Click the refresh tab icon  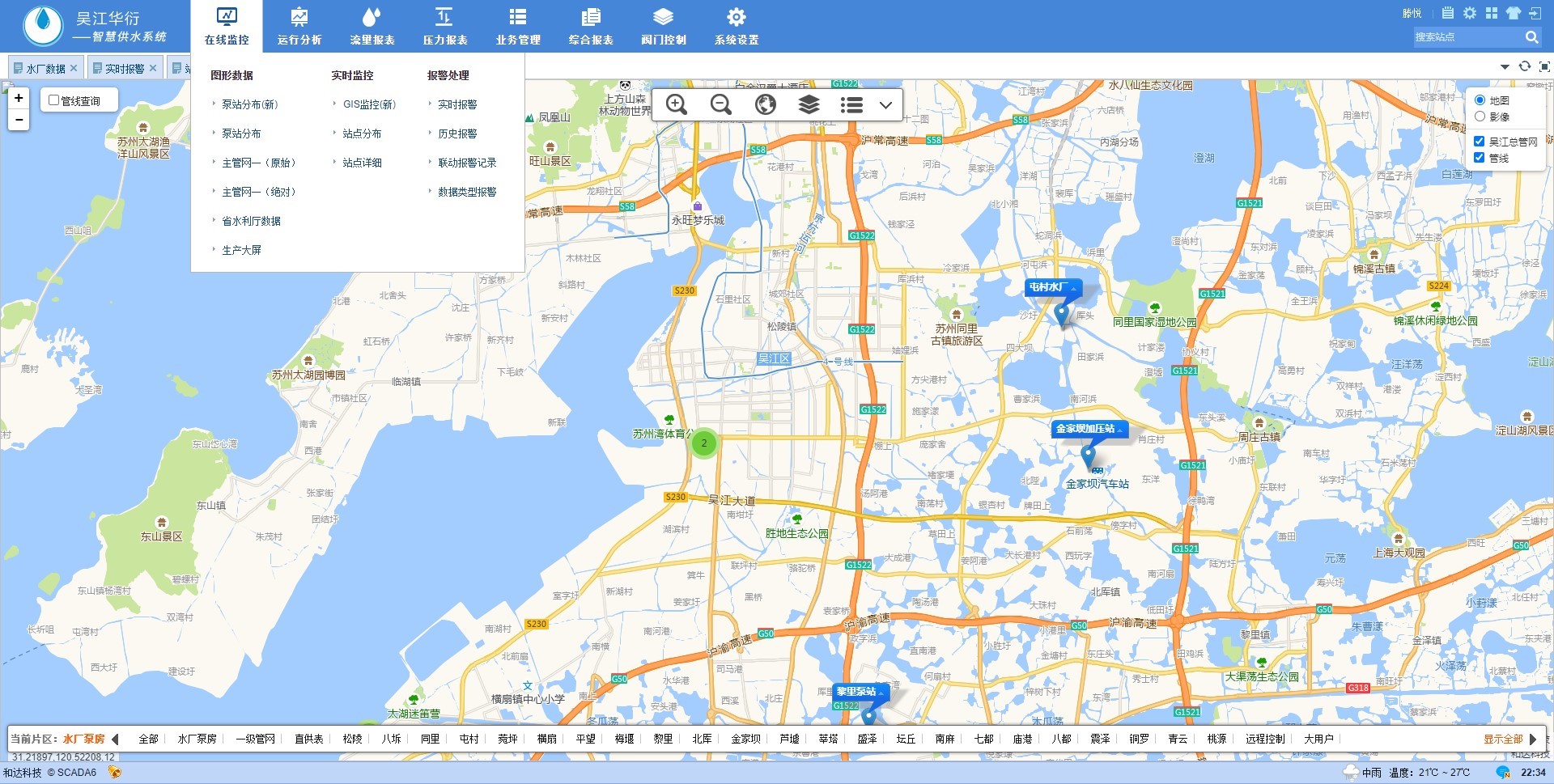pyautogui.click(x=1525, y=67)
